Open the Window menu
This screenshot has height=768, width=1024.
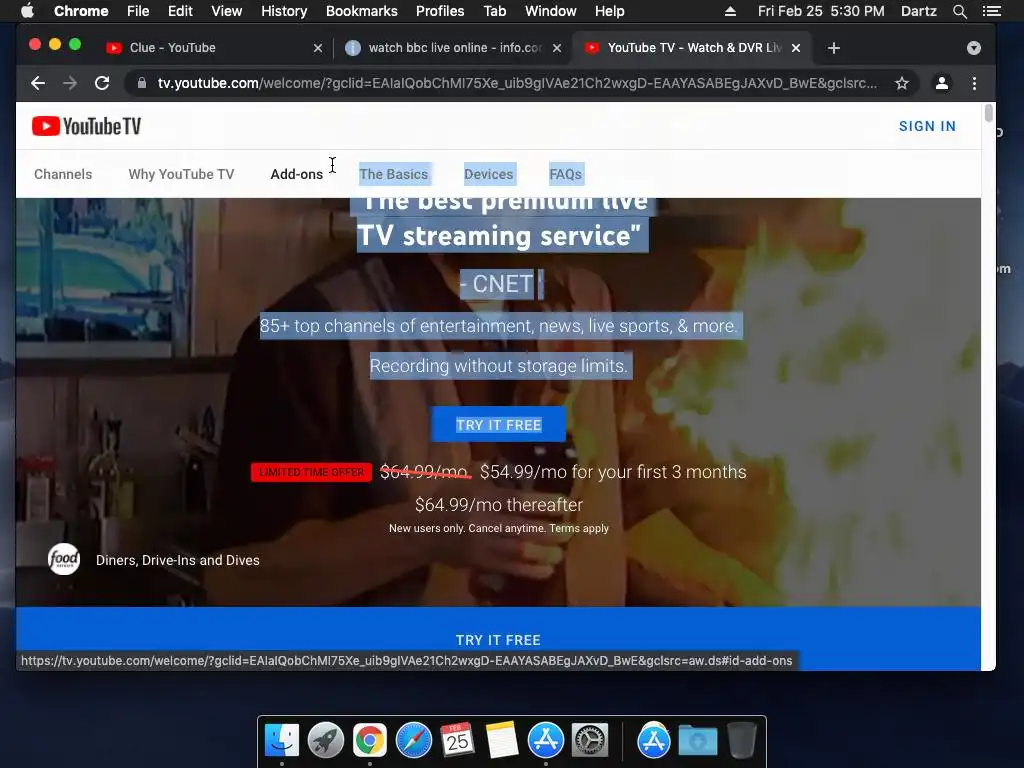coord(551,11)
